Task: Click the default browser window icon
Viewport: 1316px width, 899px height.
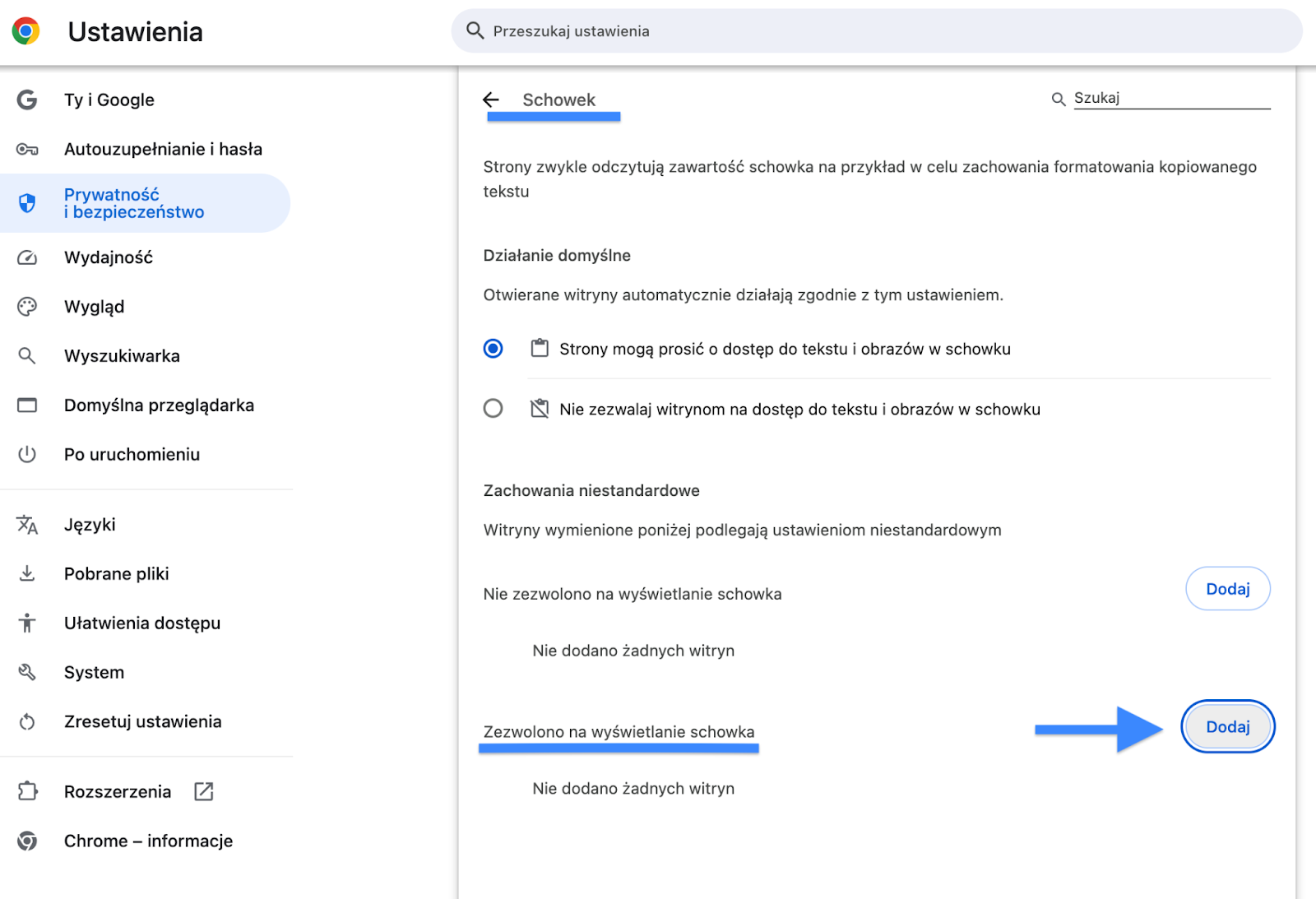Action: click(x=27, y=405)
